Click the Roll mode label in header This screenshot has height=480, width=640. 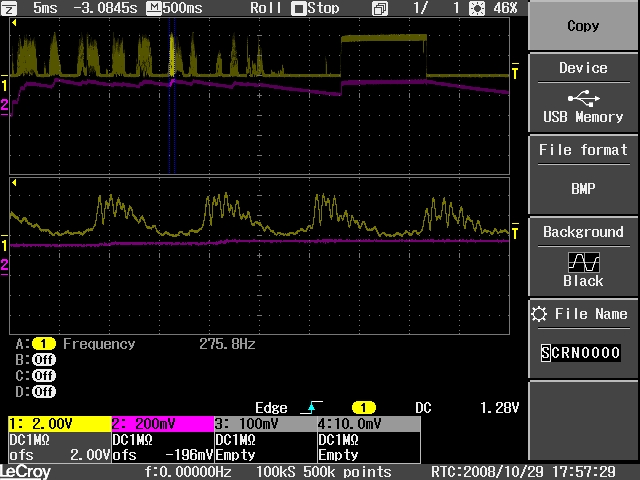click(x=265, y=8)
